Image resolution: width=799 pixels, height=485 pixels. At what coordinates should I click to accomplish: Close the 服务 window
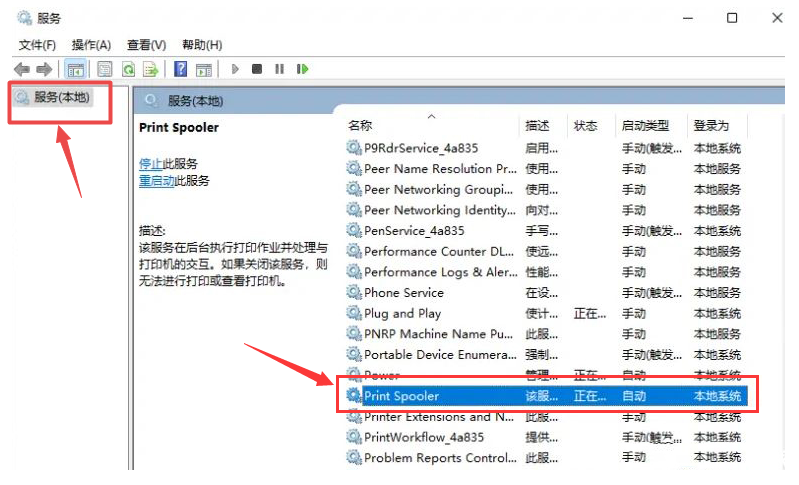tap(777, 18)
